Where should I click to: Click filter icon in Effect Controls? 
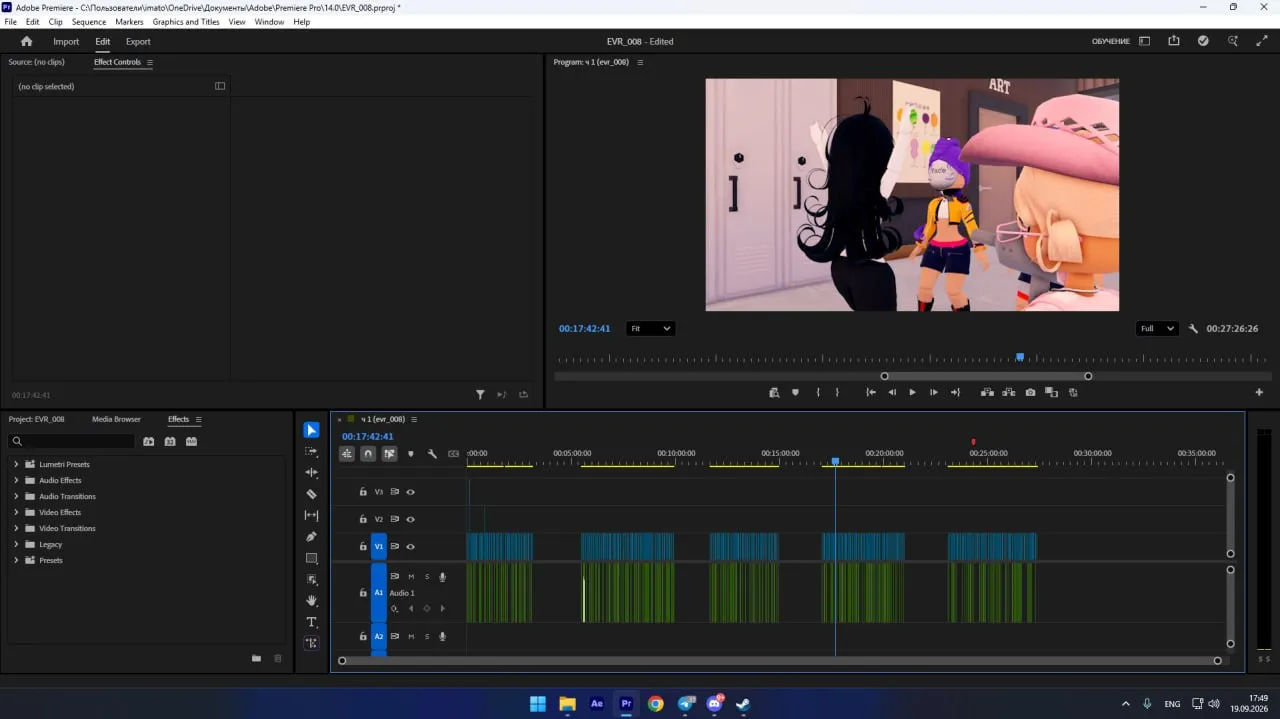480,395
